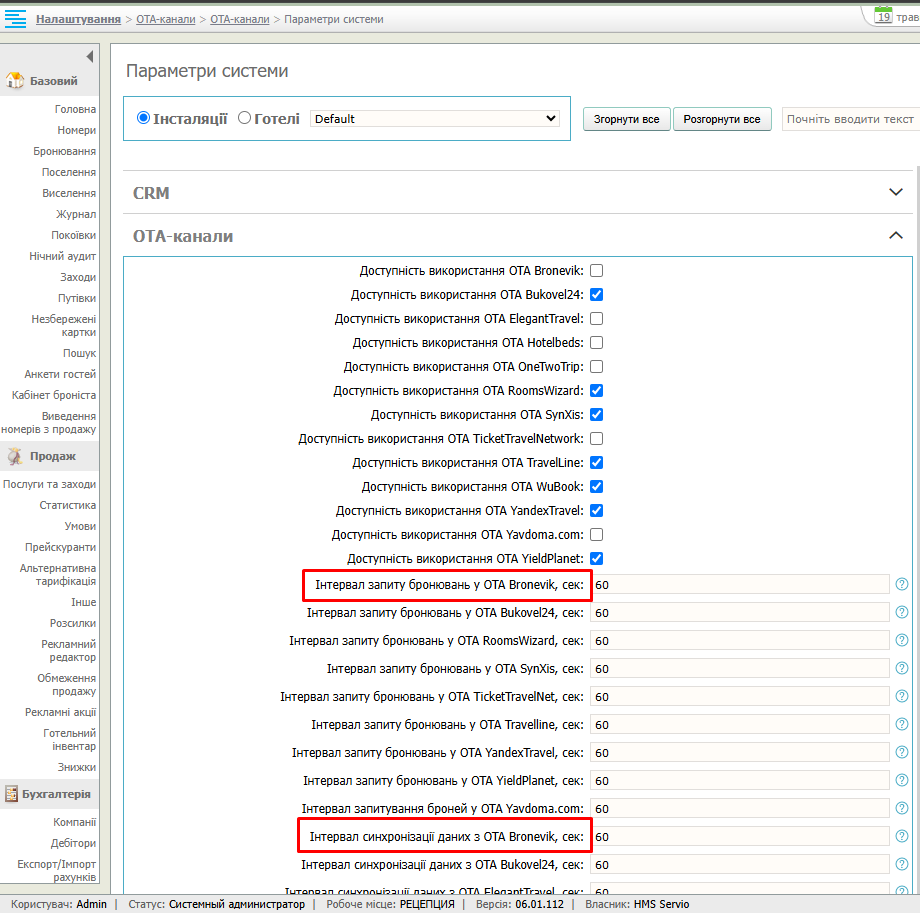This screenshot has width=920, height=913.
Task: Collapse the OTA-канали section
Action: click(x=895, y=236)
